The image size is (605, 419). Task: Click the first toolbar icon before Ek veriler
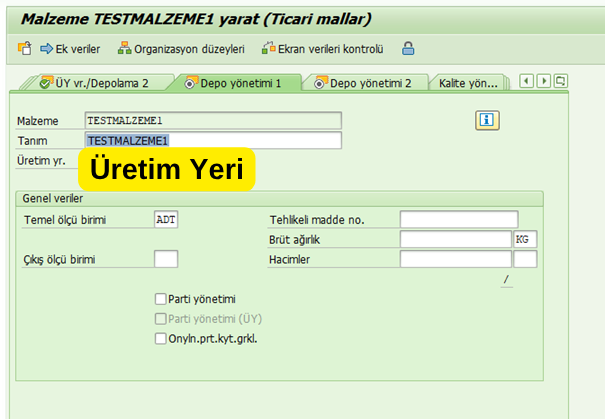24,48
